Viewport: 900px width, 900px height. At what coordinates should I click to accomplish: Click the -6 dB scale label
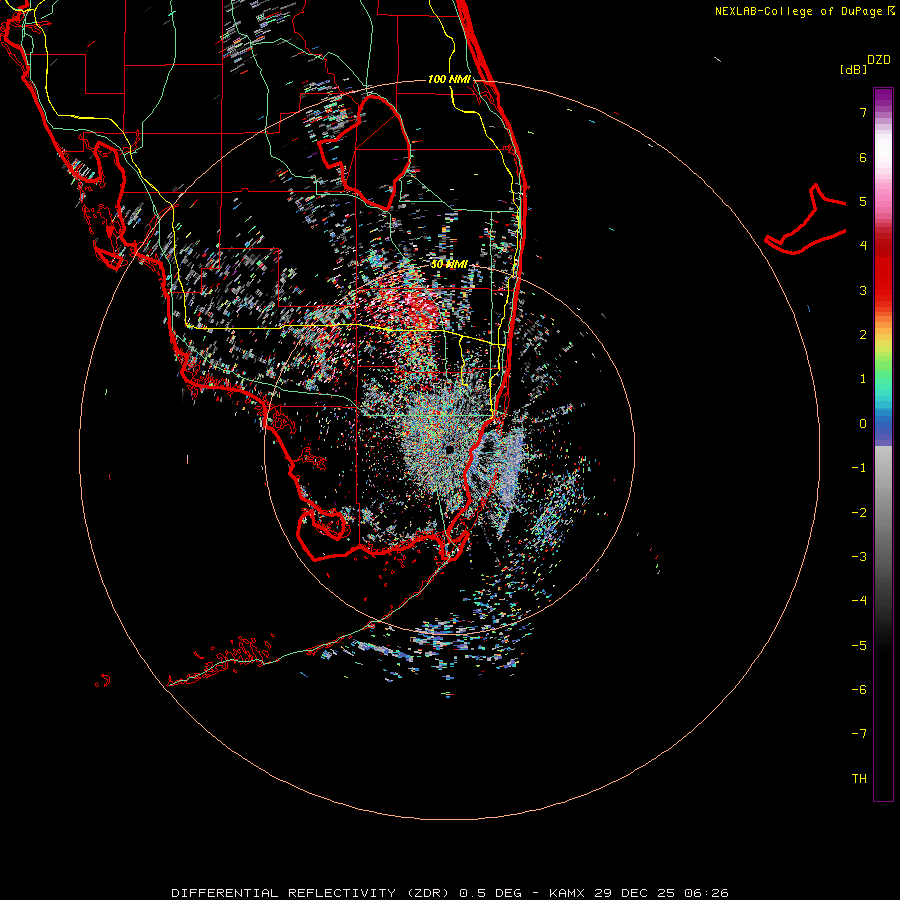coord(859,690)
